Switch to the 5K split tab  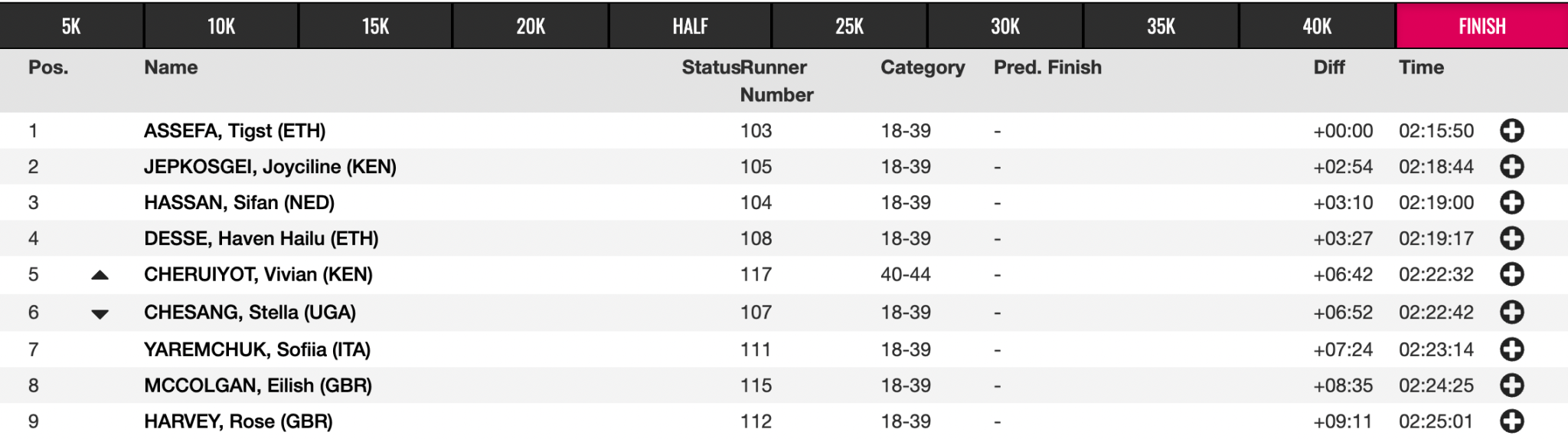pos(71,26)
